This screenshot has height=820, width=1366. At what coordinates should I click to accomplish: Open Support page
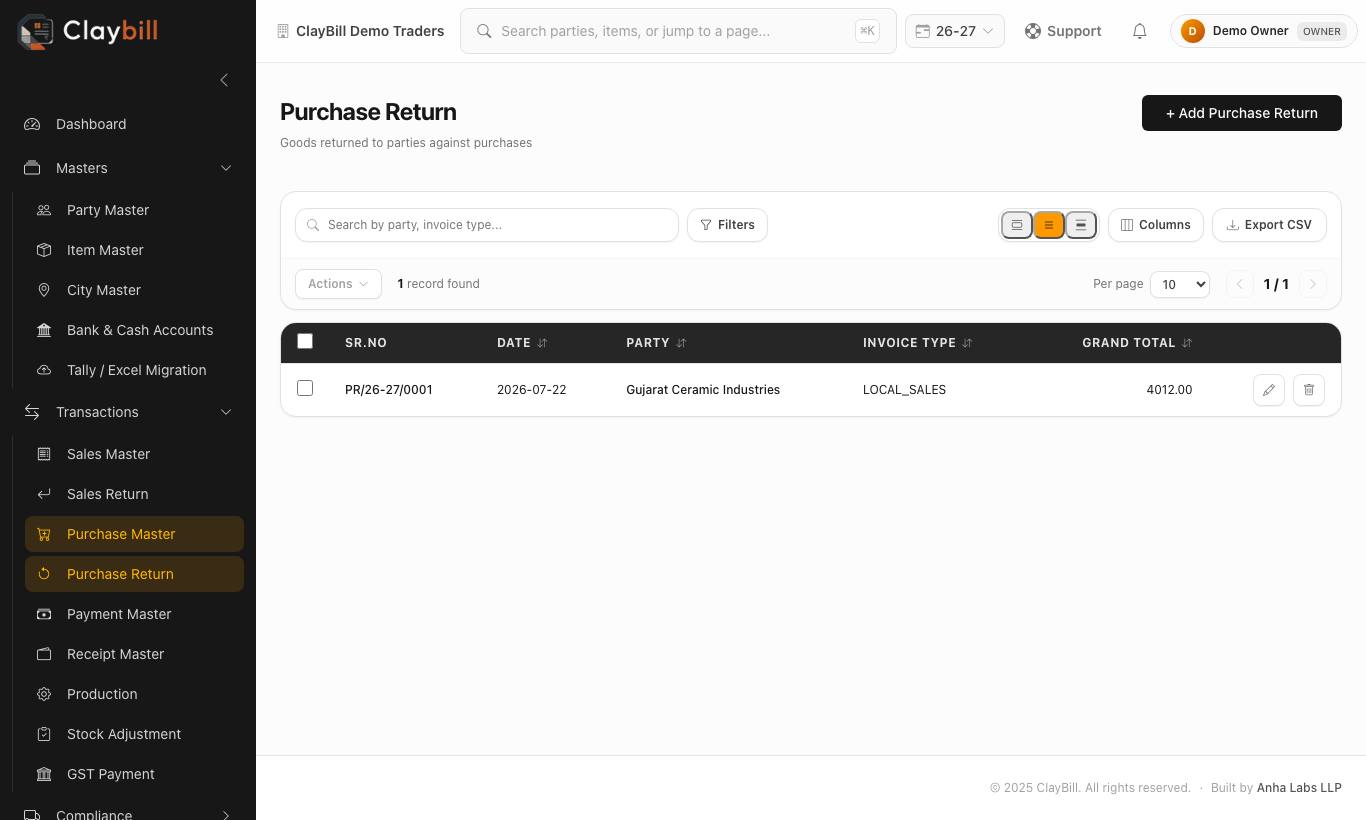[x=1063, y=31]
